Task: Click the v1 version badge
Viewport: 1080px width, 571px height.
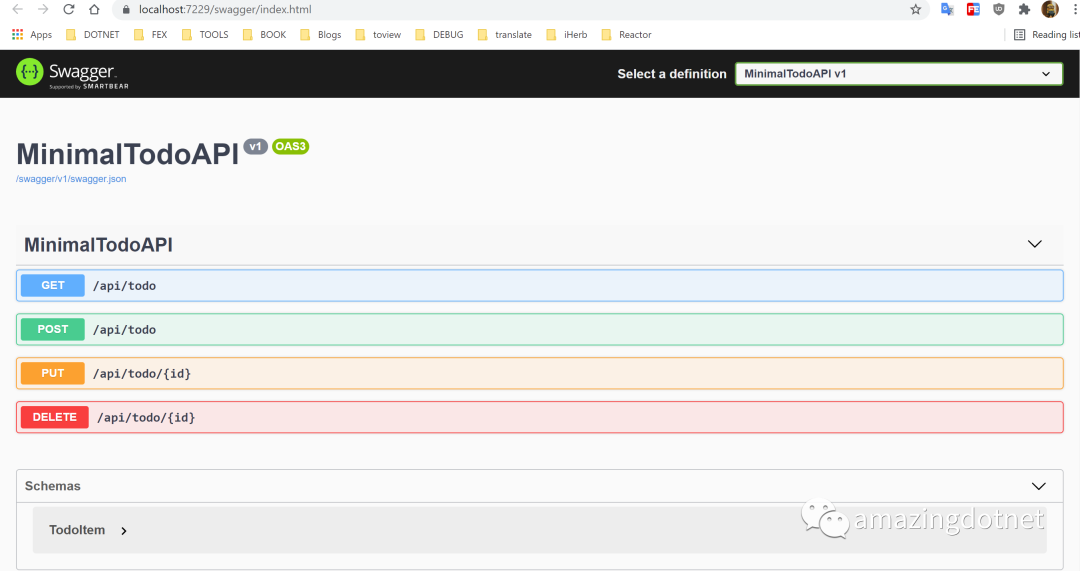Action: (x=256, y=147)
